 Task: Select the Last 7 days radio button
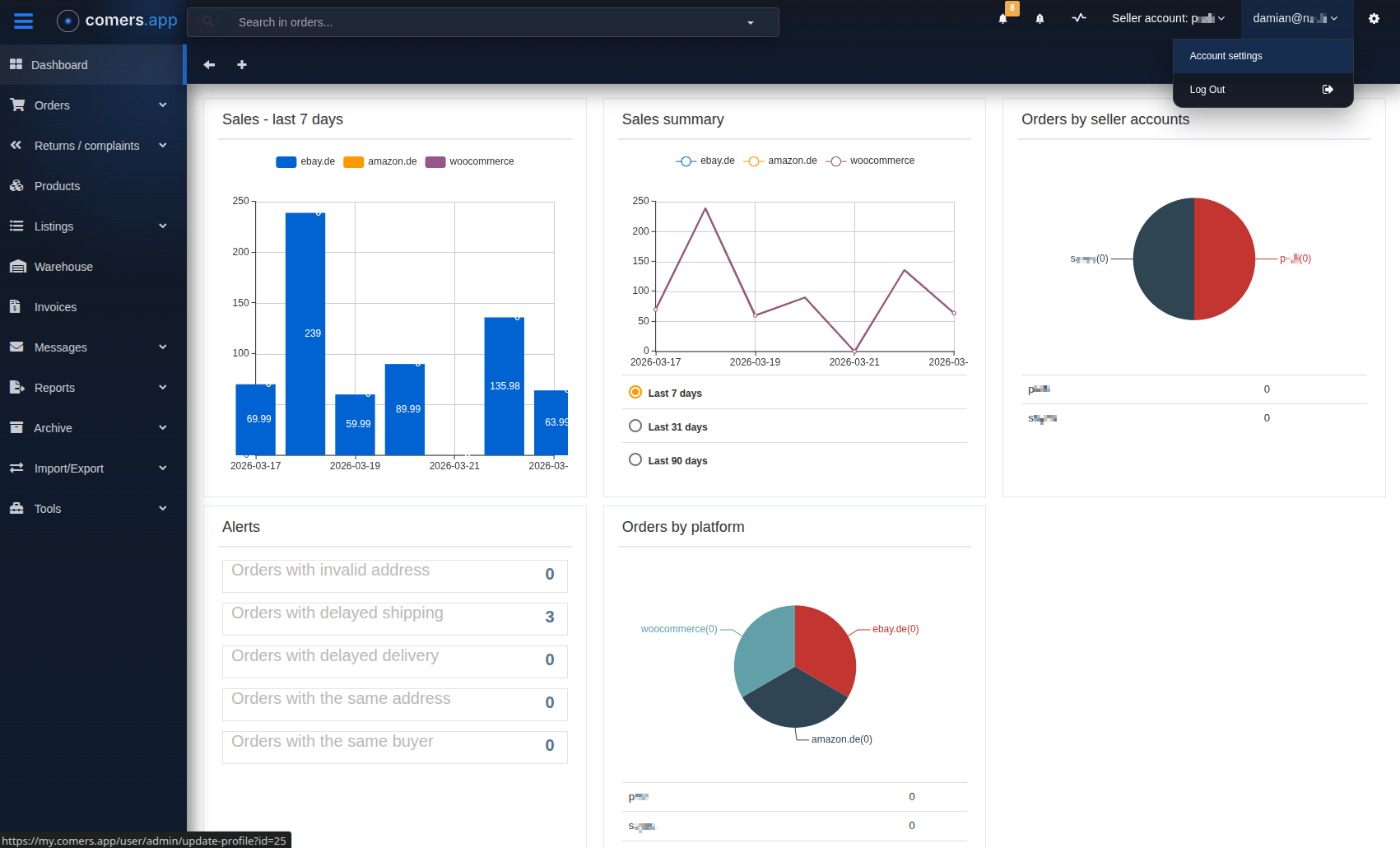pos(635,393)
